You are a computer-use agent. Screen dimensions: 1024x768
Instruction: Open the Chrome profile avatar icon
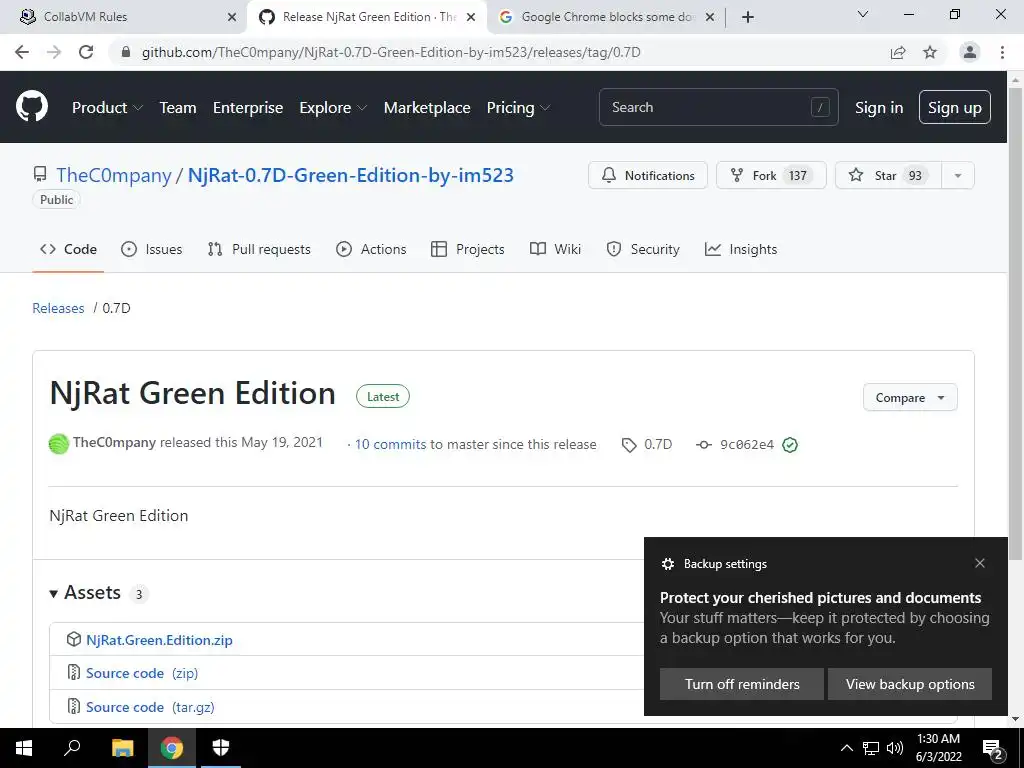(970, 52)
